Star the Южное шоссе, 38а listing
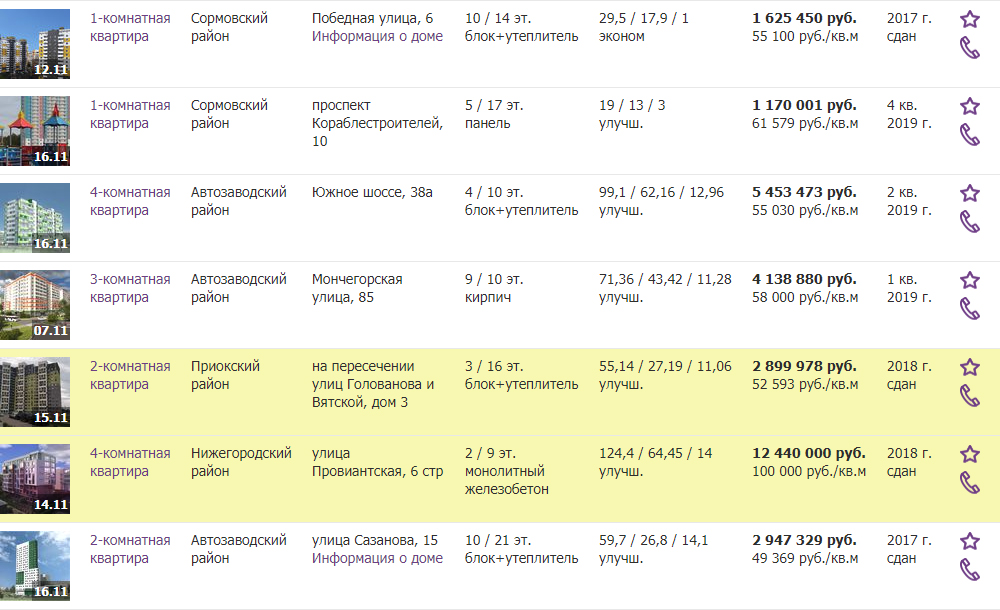 969,193
